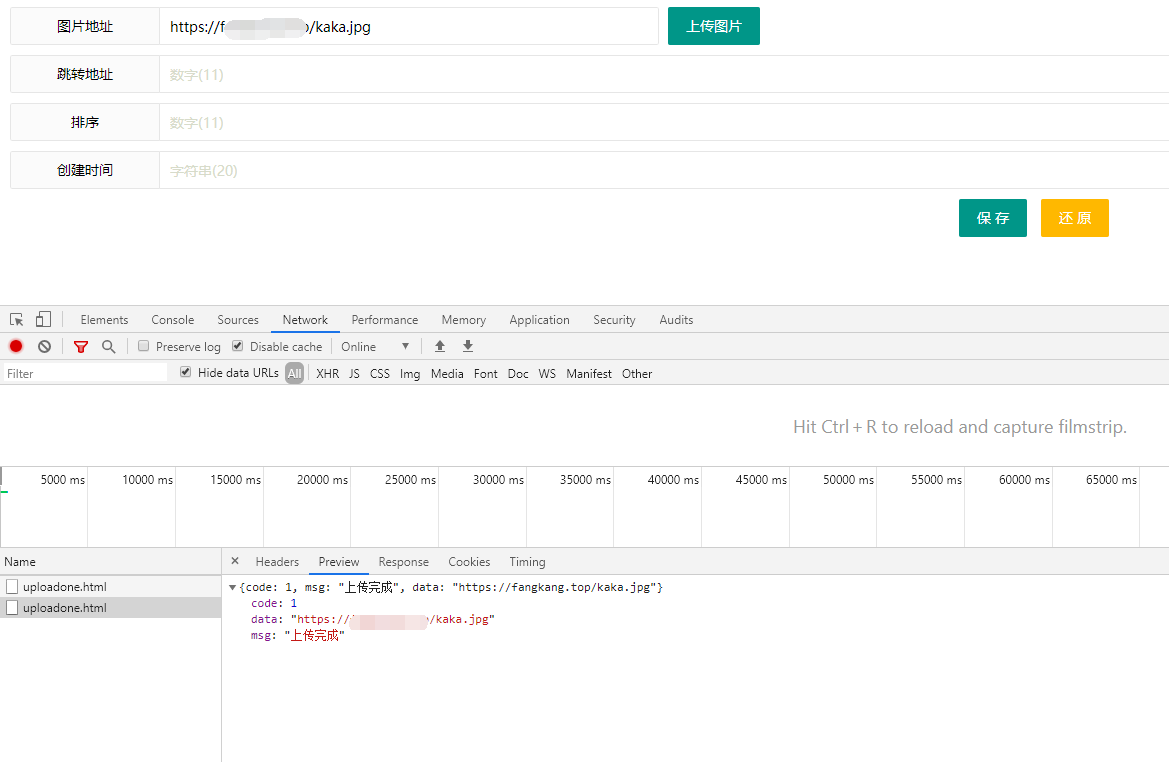This screenshot has height=762, width=1169.
Task: Open the Security tab
Action: click(614, 320)
